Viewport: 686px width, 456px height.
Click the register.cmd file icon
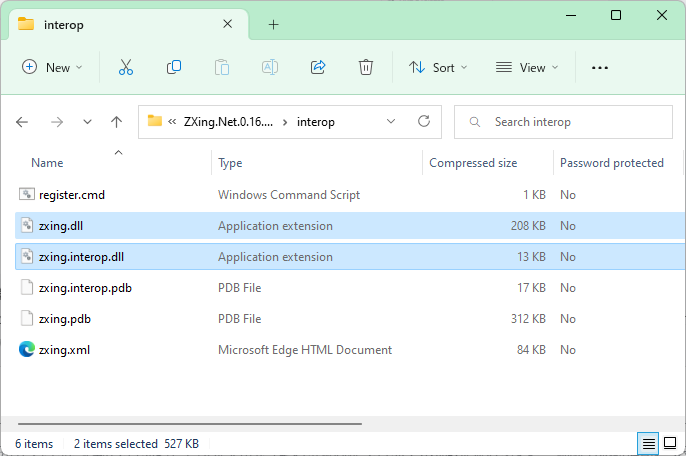coord(27,194)
